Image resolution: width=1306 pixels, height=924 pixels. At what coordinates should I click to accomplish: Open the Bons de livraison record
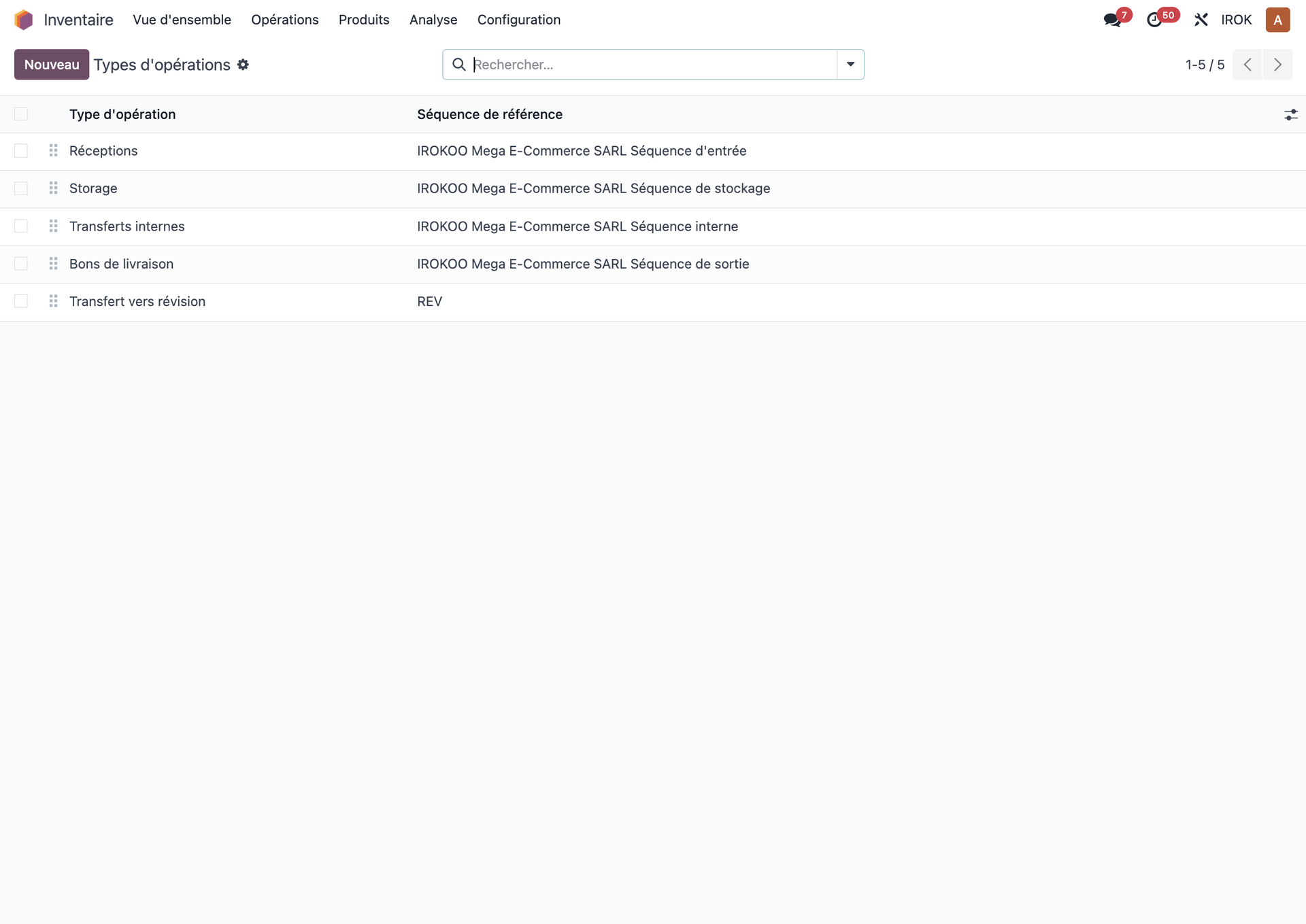point(122,264)
